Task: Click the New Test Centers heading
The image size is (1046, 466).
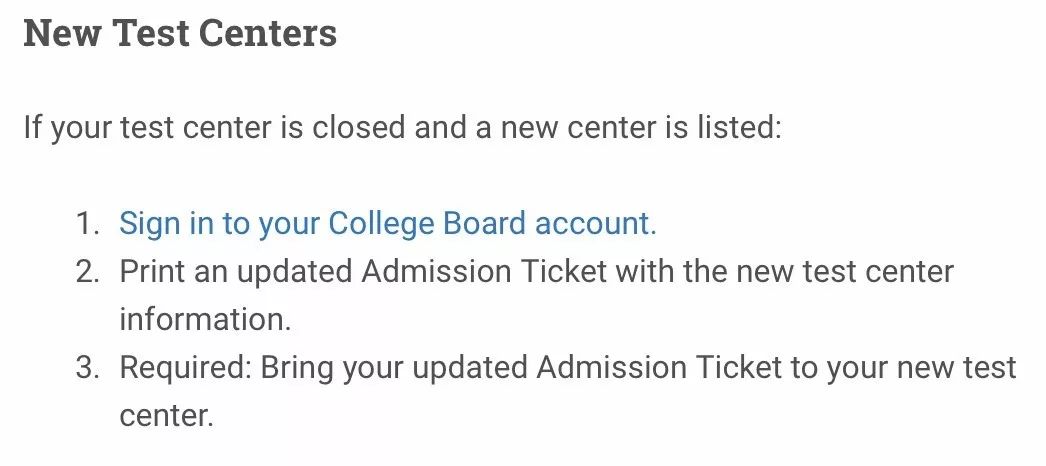Action: point(180,33)
